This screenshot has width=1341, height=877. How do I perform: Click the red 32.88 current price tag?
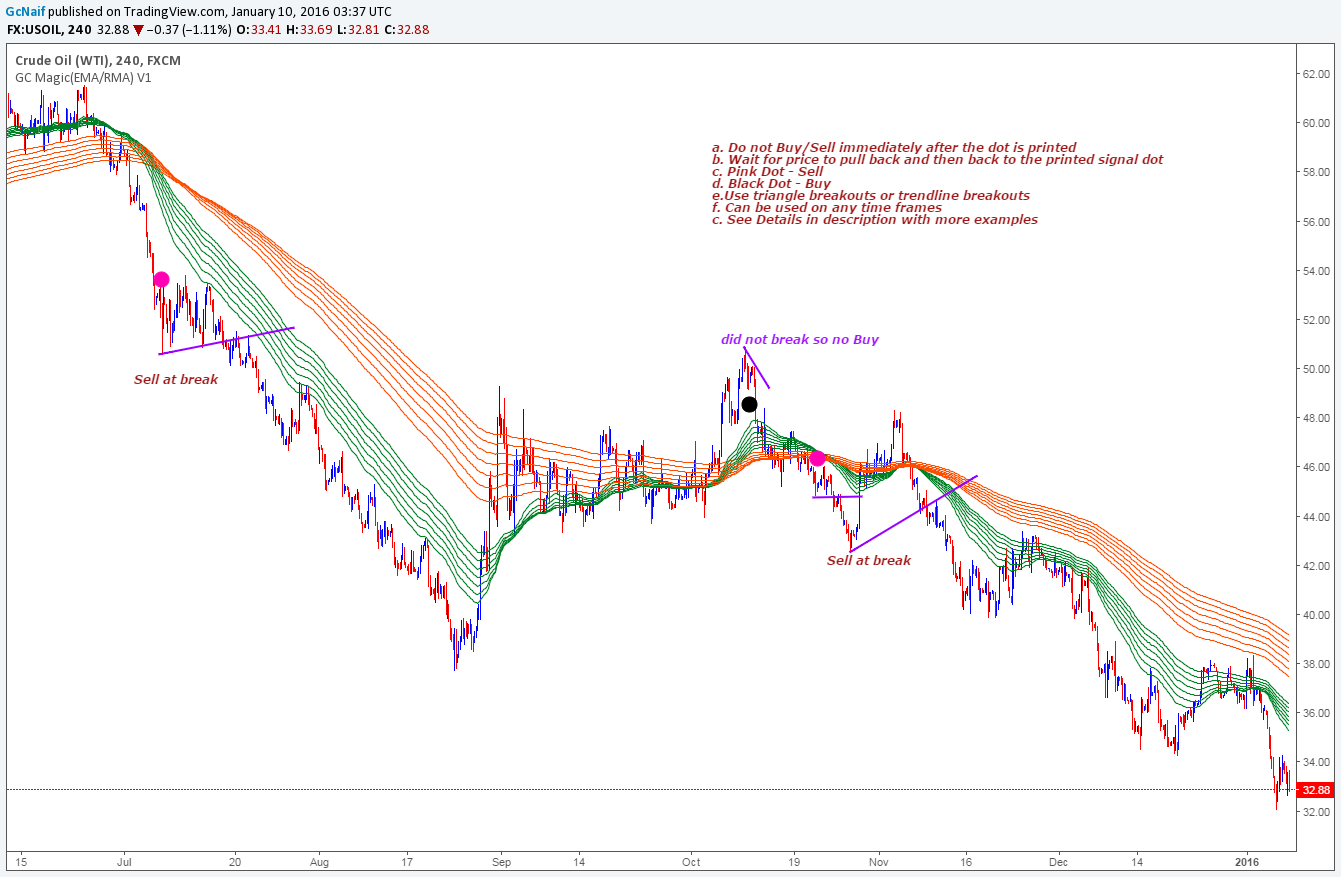coord(1313,790)
